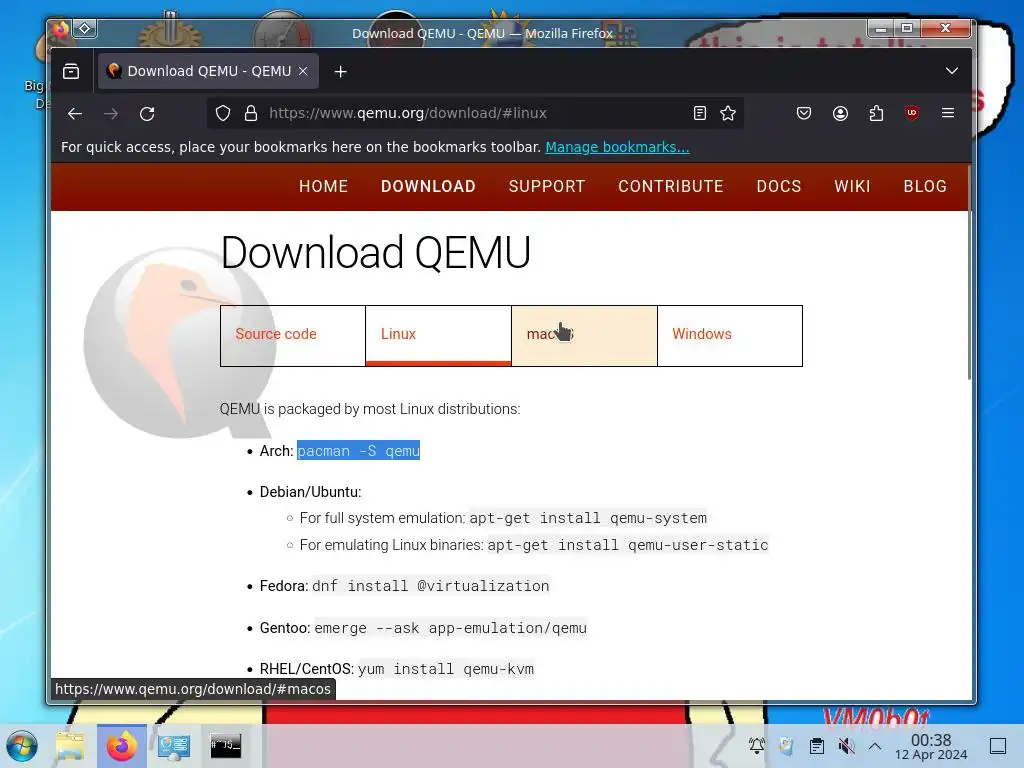The image size is (1024, 768).
Task: Open the Firefox View icon left of tabs
Action: (x=71, y=71)
